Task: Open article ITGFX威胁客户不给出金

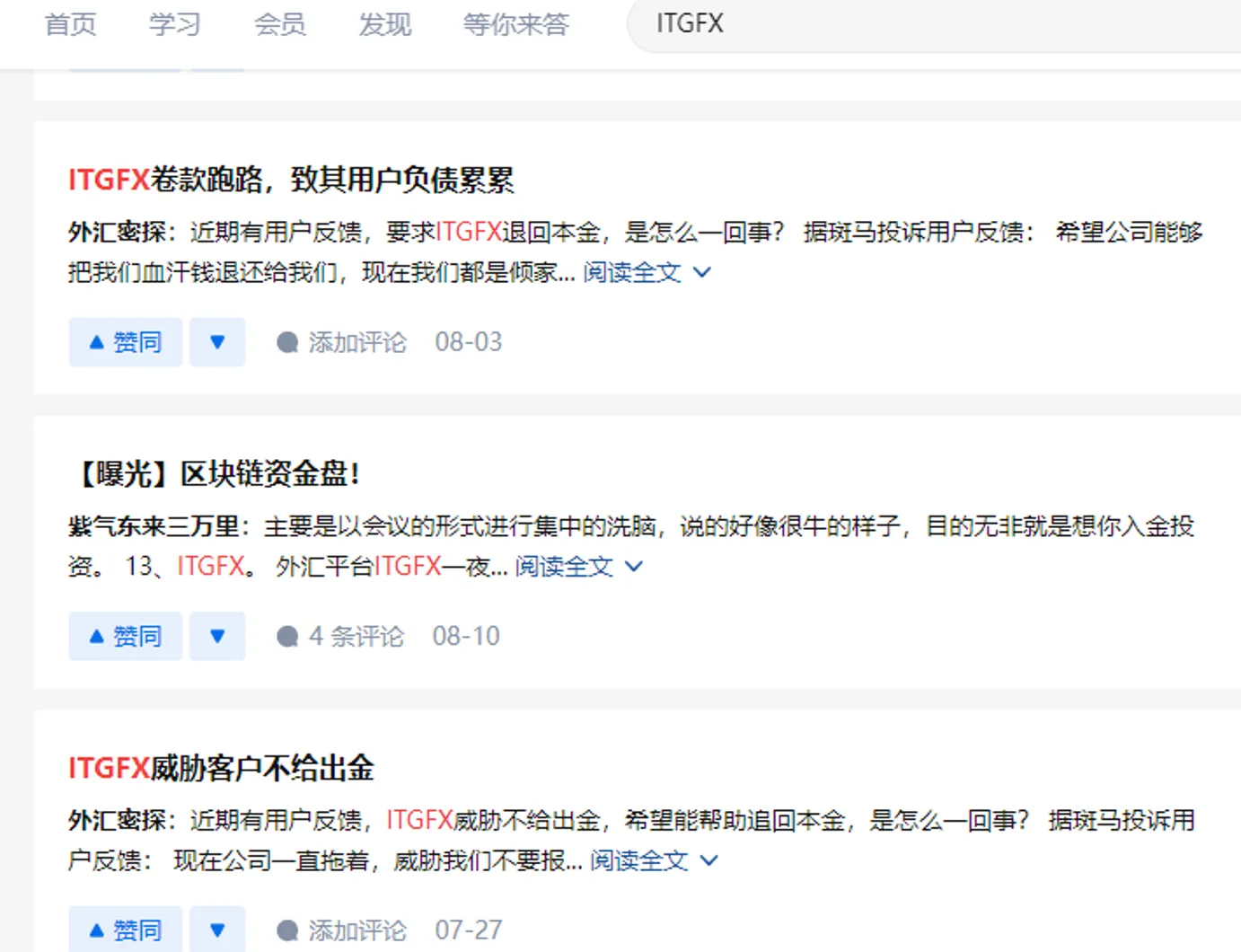Action: coord(221,768)
